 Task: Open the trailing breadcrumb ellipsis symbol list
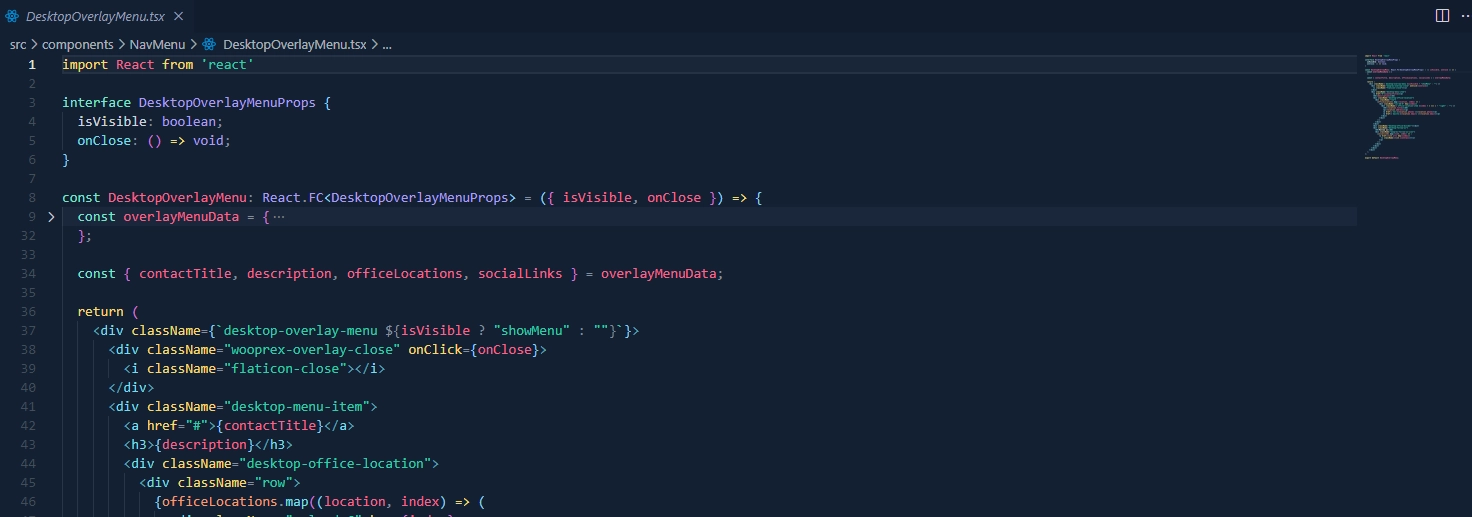coord(386,45)
